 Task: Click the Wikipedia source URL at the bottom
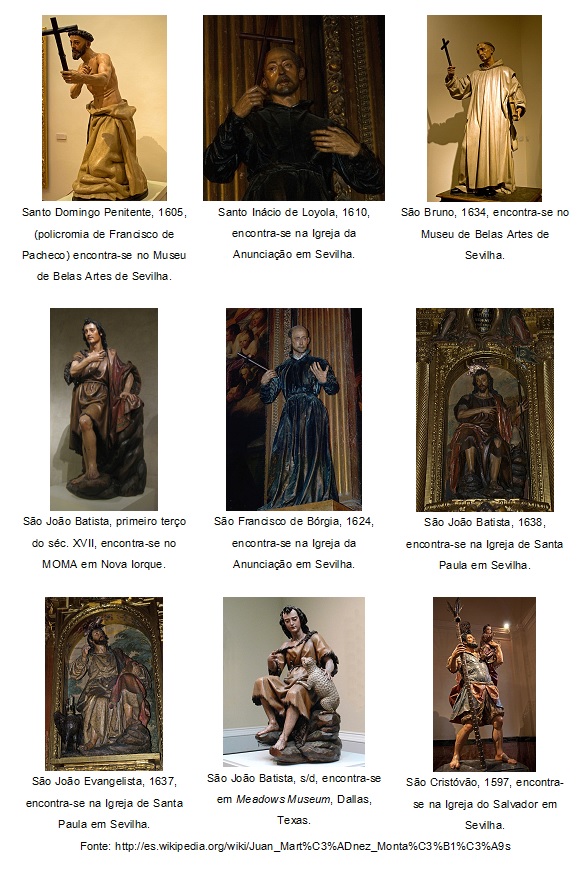(313, 847)
